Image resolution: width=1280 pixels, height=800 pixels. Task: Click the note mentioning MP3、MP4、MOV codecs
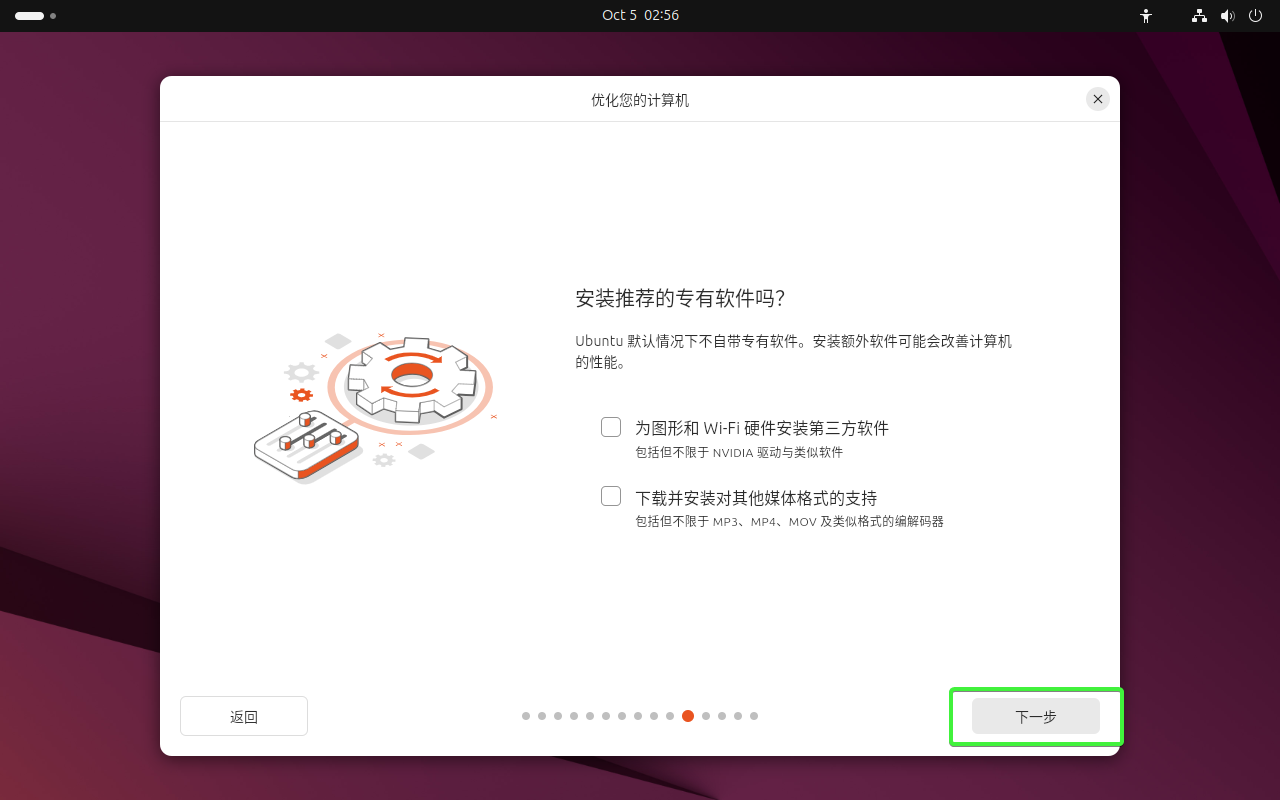point(789,521)
